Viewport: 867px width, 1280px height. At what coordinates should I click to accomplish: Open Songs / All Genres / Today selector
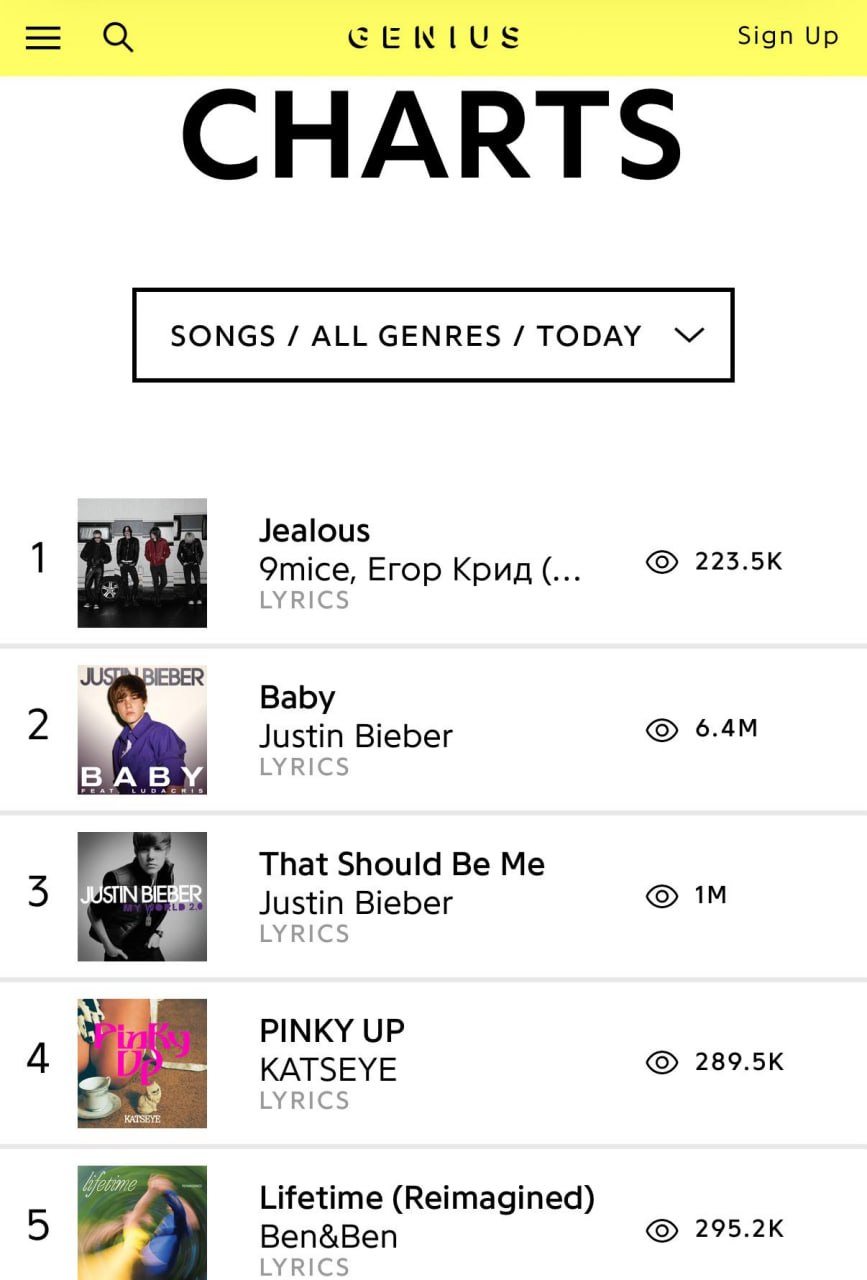(406, 335)
